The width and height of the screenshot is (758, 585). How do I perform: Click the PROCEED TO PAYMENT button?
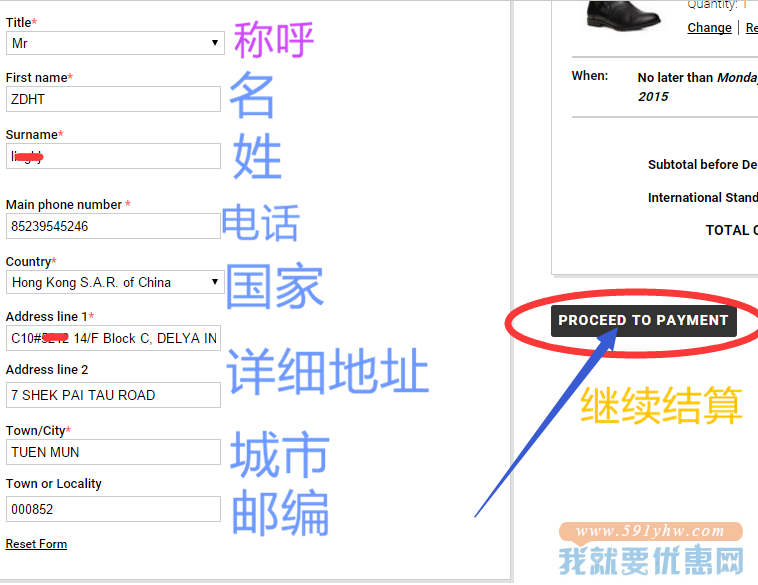click(643, 321)
